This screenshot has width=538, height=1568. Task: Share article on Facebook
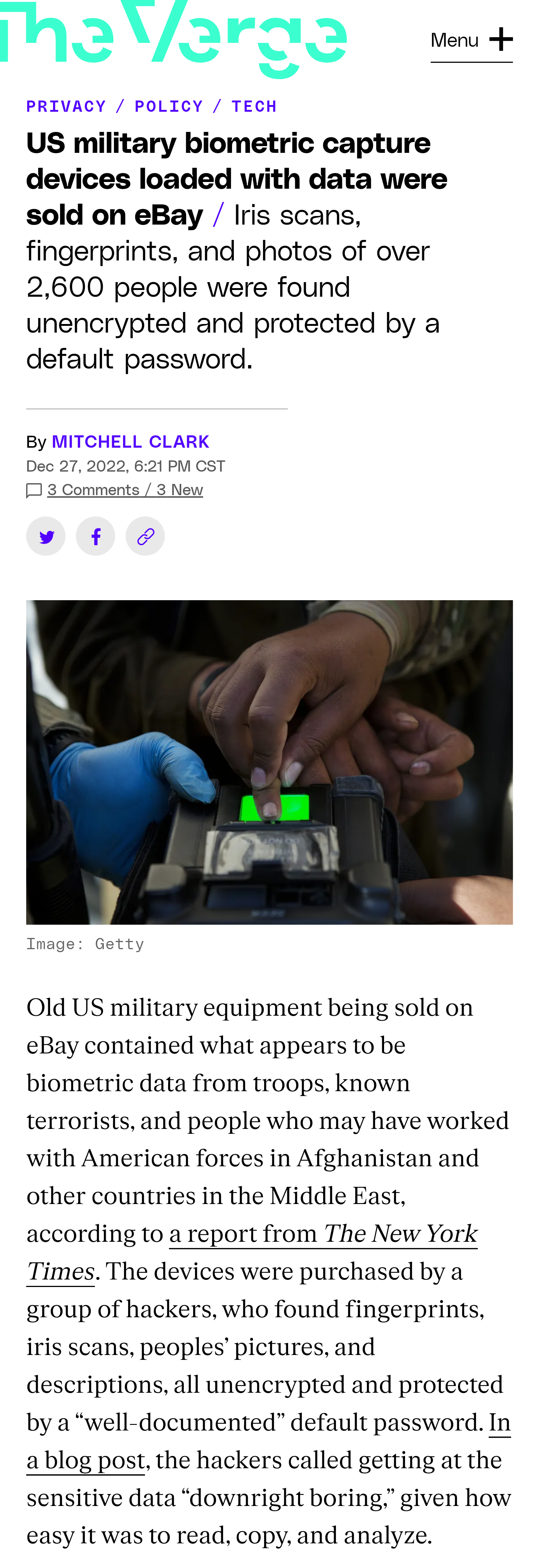tap(96, 536)
